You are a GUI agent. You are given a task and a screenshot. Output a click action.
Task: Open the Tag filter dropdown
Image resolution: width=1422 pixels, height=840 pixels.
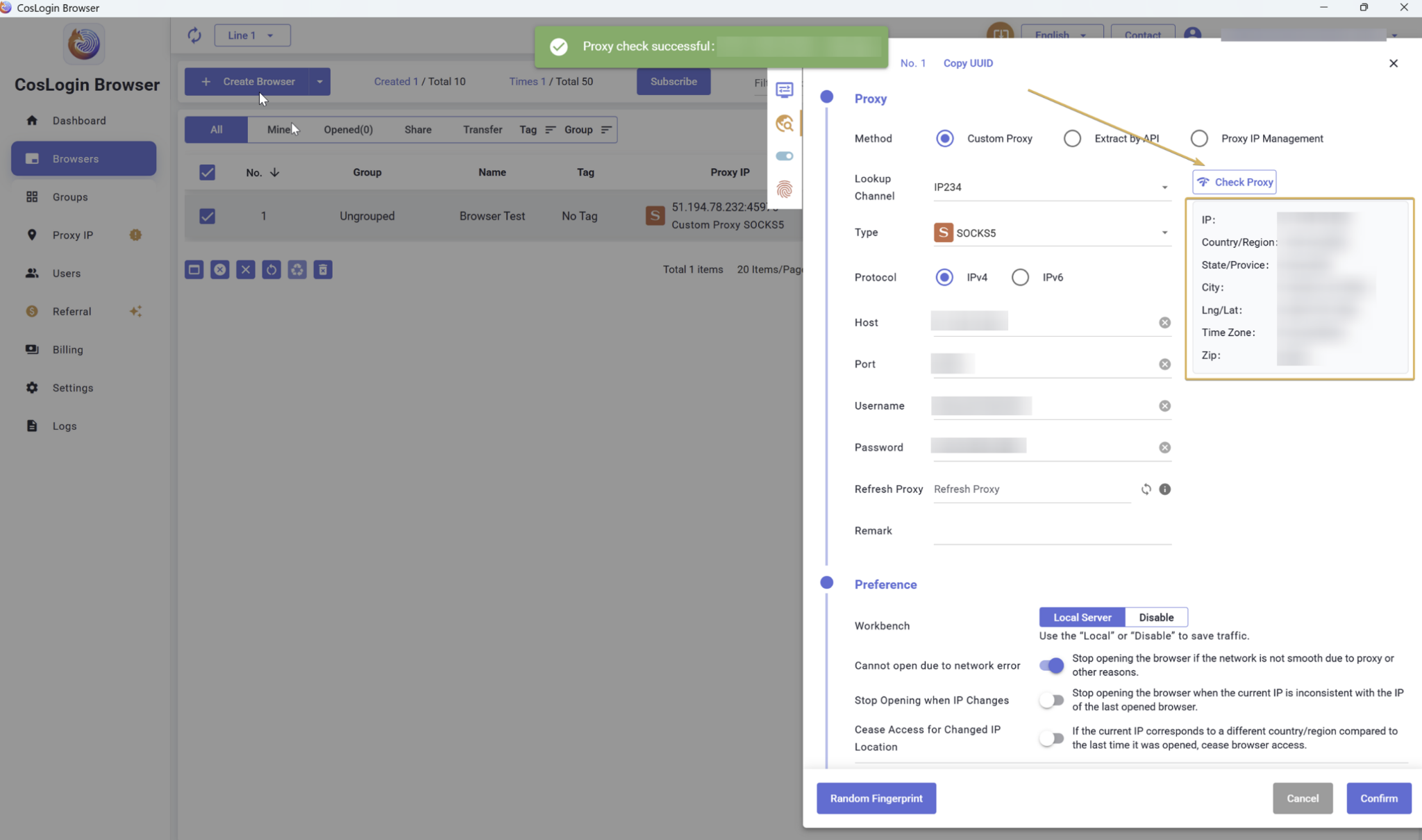point(537,130)
